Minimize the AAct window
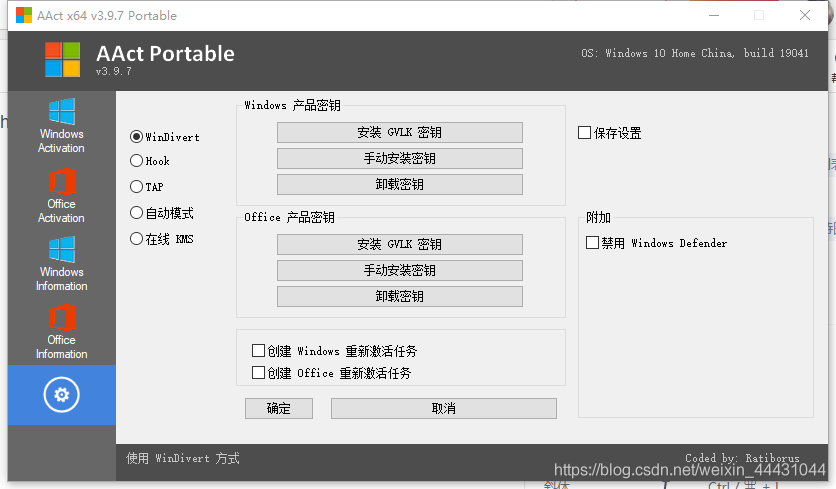 (x=714, y=15)
